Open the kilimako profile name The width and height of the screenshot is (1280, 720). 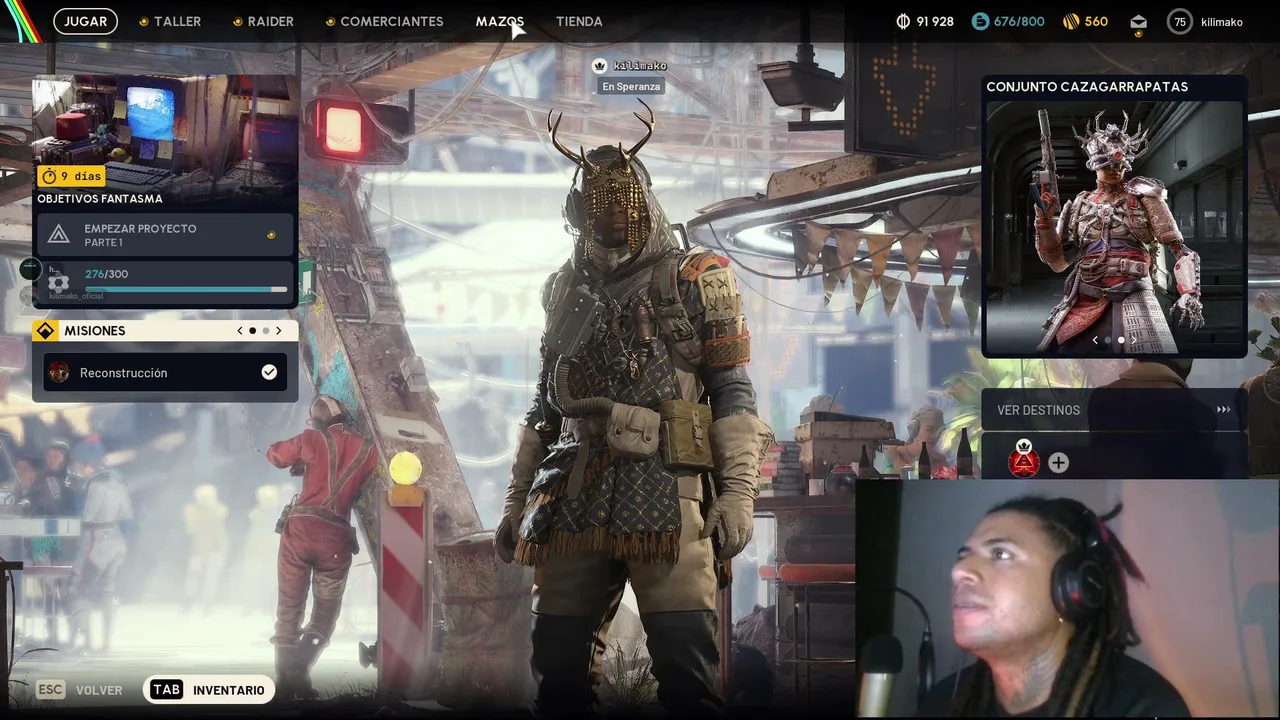click(1222, 22)
